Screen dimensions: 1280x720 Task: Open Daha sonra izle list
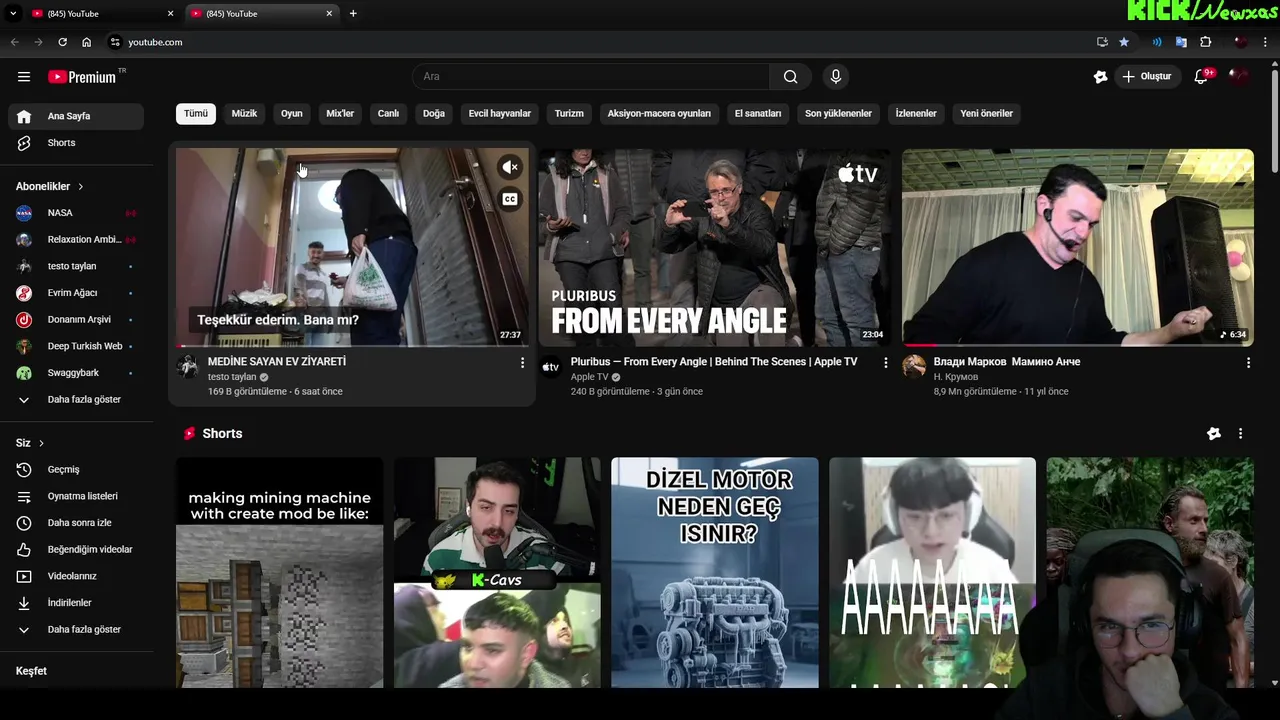tap(76, 523)
